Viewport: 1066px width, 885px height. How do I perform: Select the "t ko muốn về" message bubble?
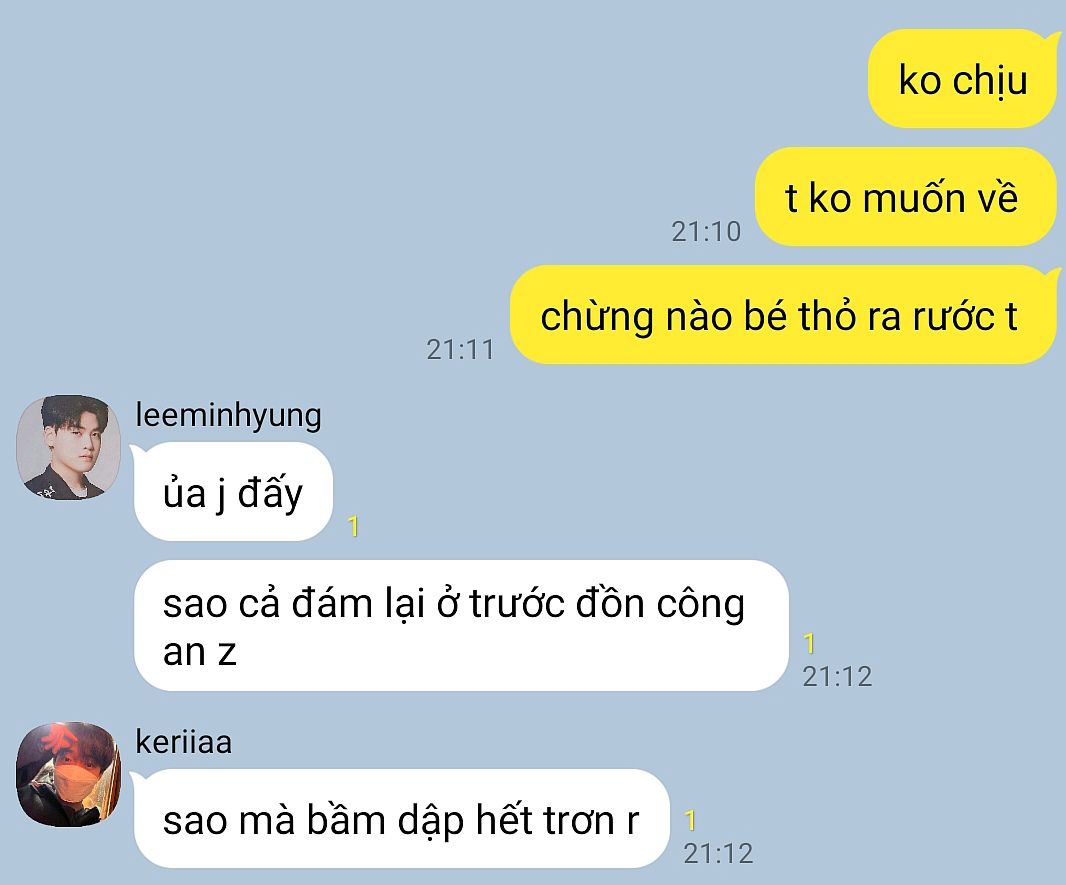[906, 197]
